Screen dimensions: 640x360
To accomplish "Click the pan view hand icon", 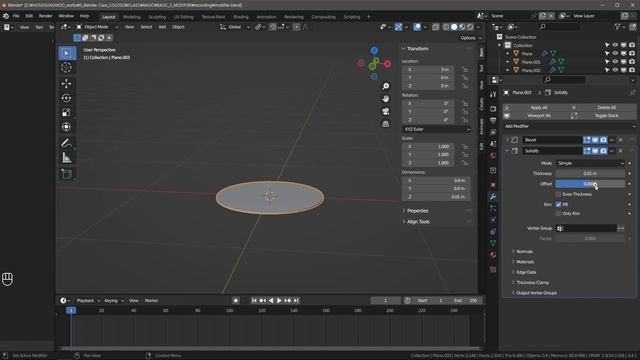I will (x=385, y=99).
